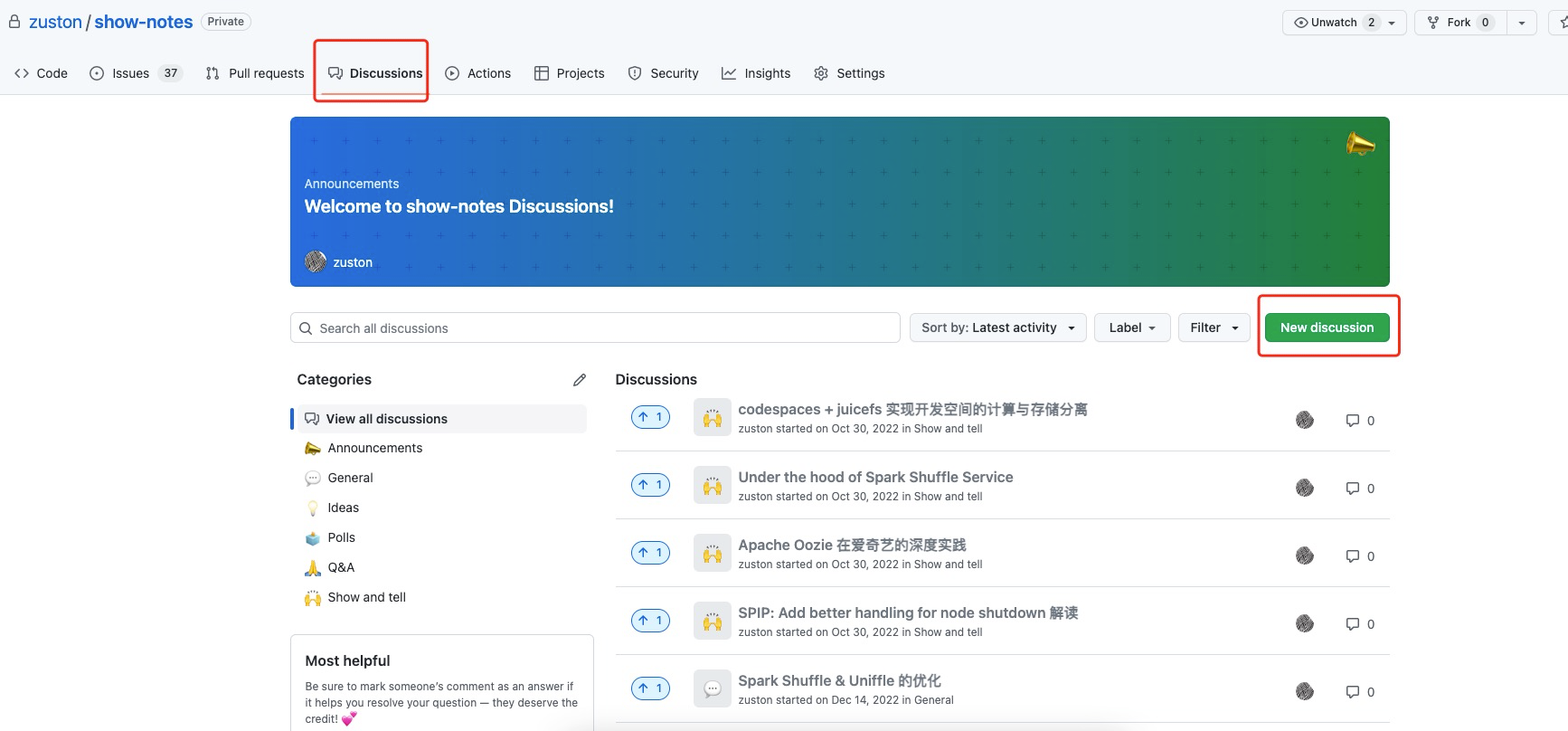Viewport: 1568px width, 731px height.
Task: Click the category emoji beside Apache Oozie discussion
Action: (x=713, y=554)
